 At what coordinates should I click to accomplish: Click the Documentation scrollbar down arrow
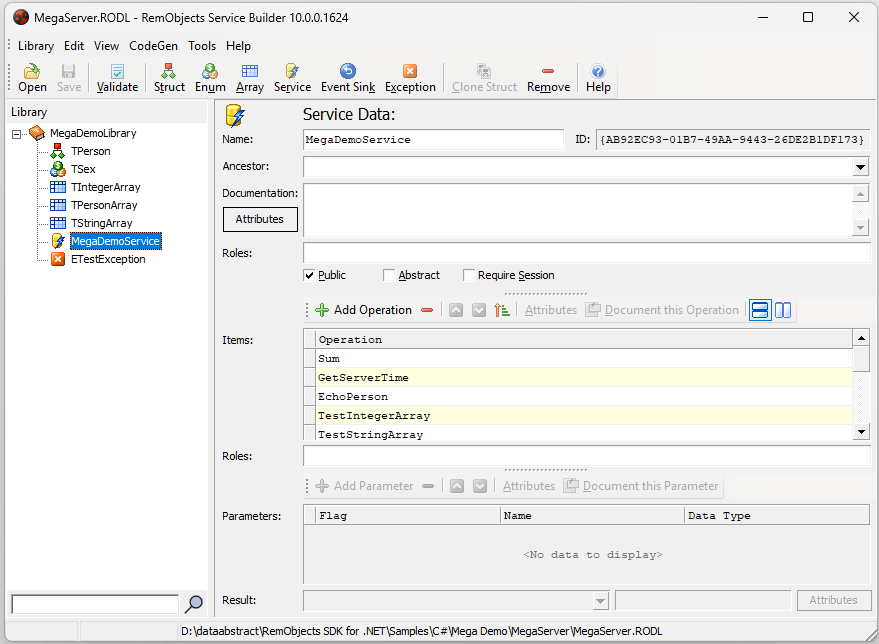coord(860,228)
